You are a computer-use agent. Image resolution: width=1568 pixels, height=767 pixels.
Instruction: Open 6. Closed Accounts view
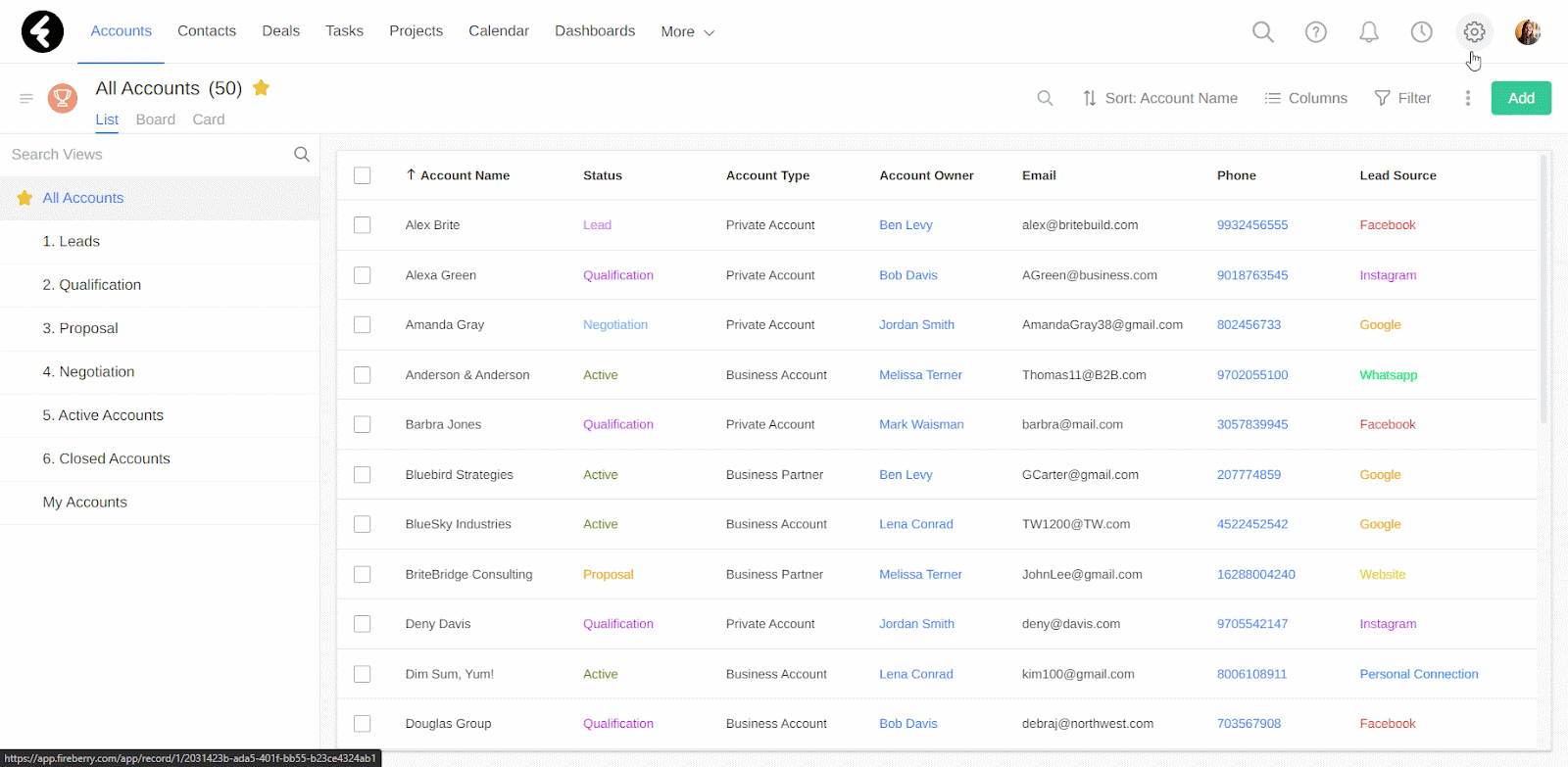coord(160,458)
